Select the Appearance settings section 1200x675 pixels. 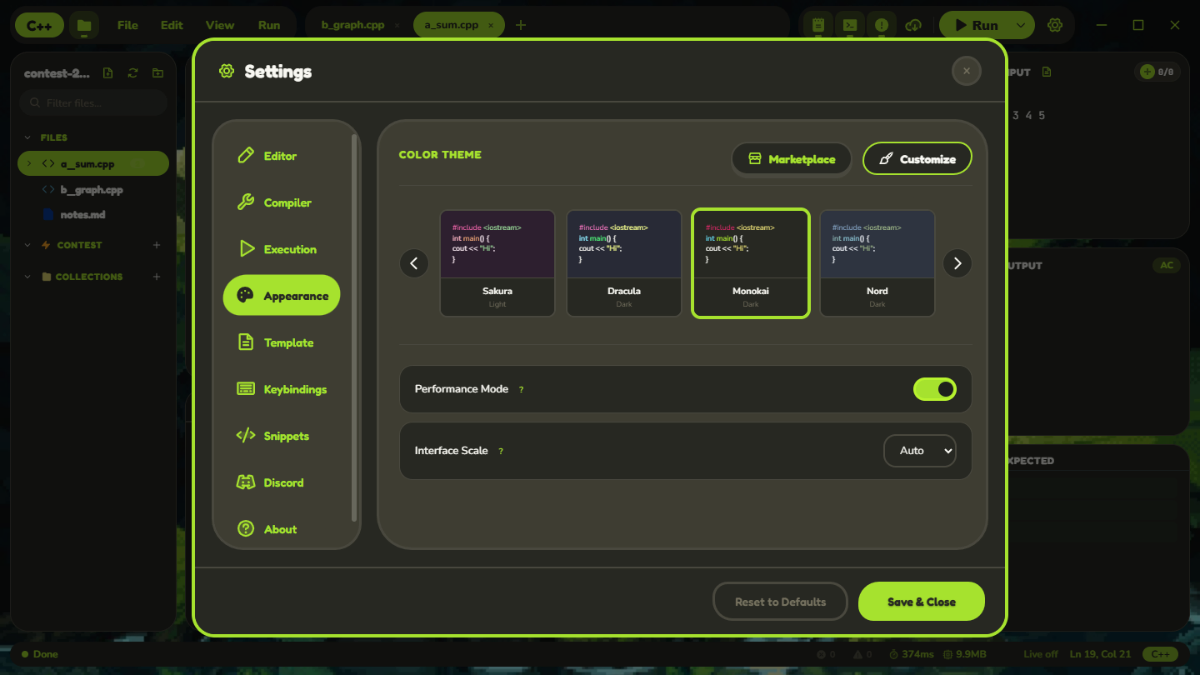point(281,296)
